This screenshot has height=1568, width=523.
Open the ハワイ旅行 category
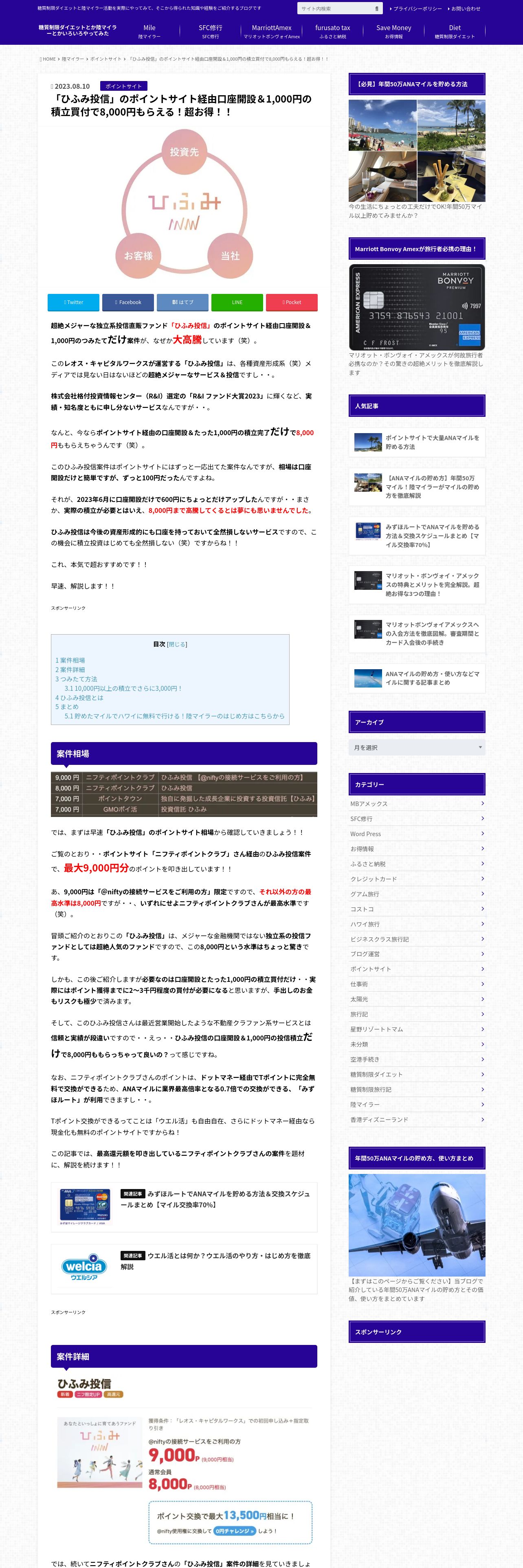(416, 924)
